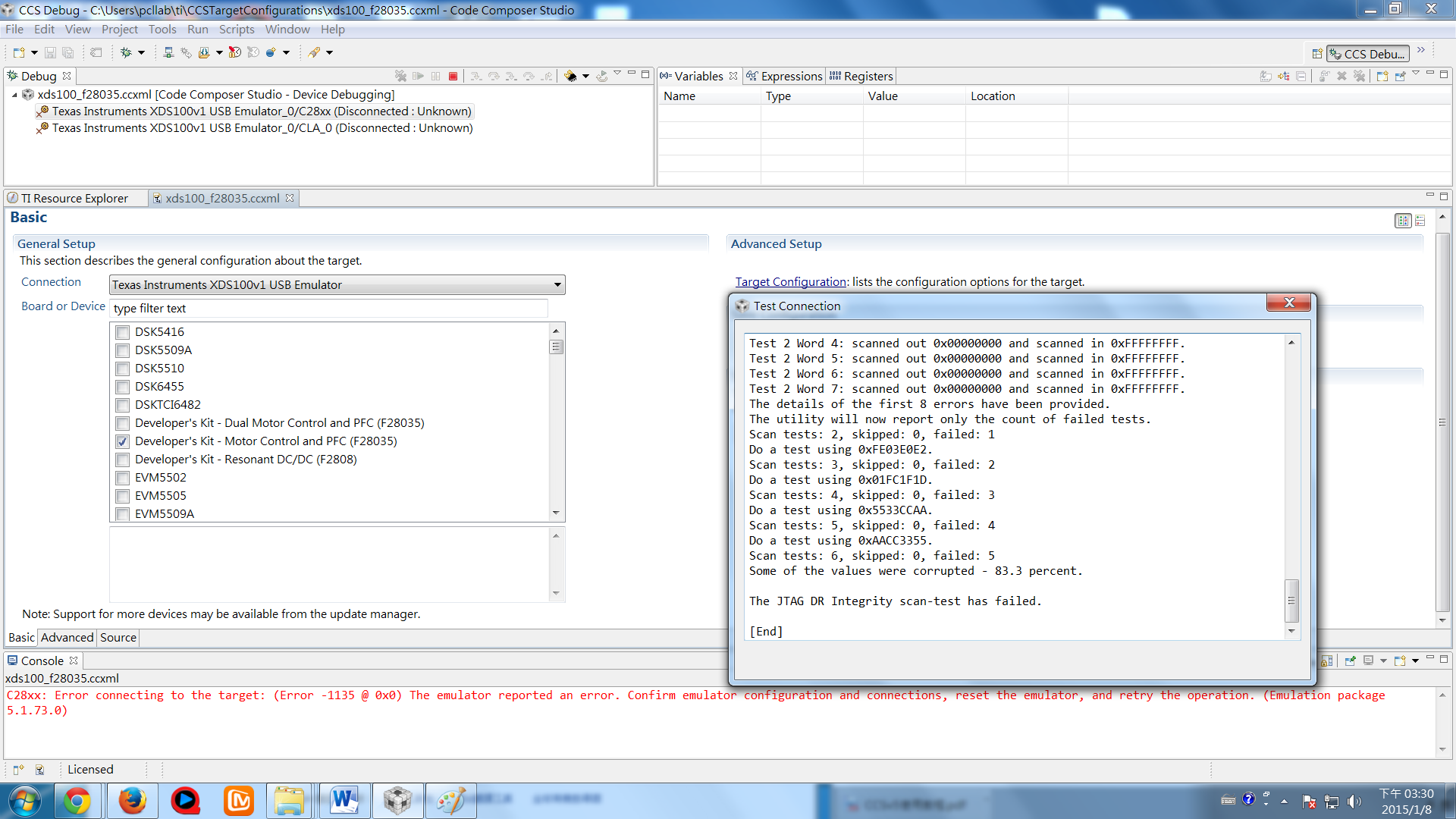Click the taskbar clock showing 03:30
The image size is (1456, 819).
pyautogui.click(x=1406, y=801)
